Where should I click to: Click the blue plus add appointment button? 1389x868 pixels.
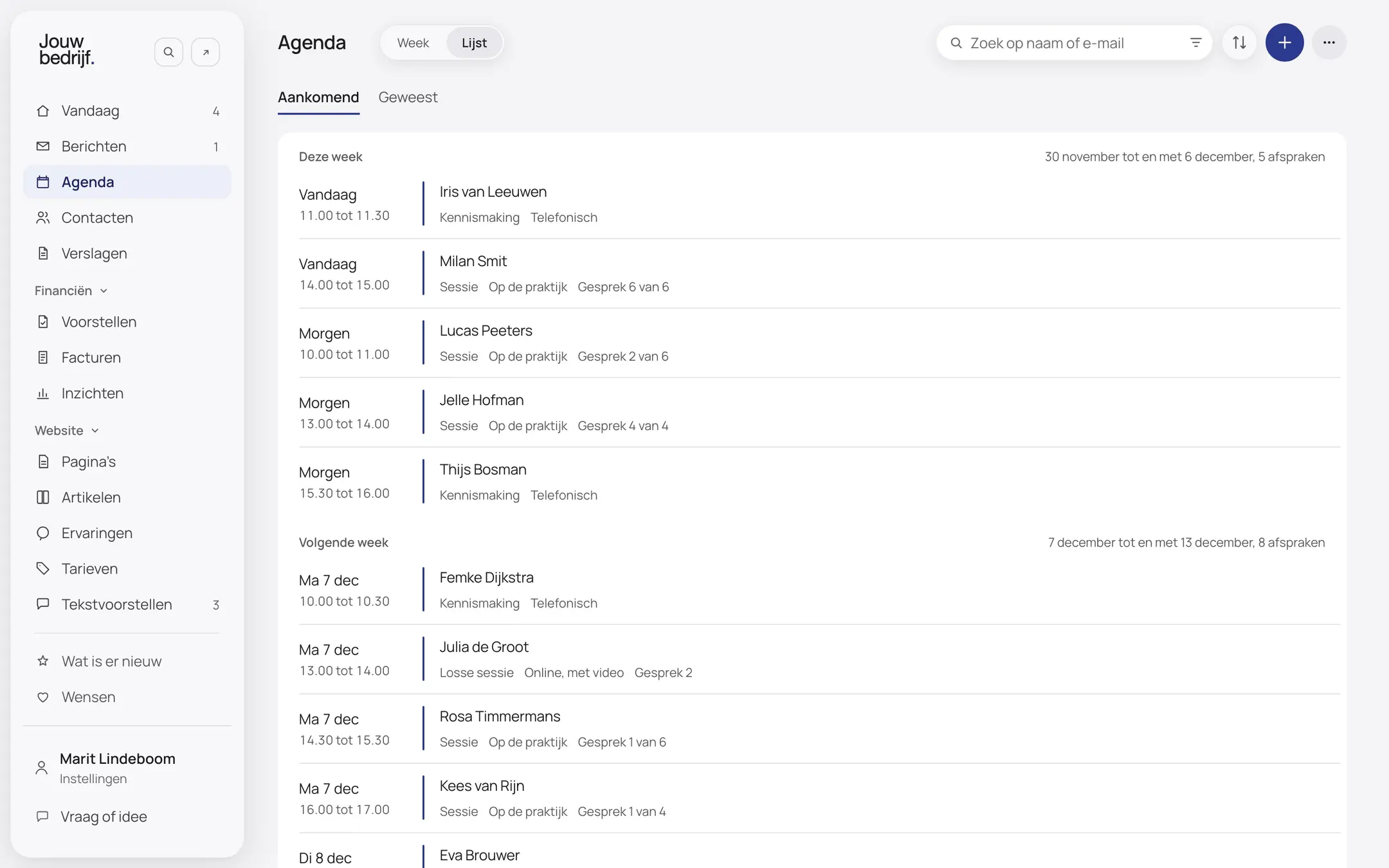coord(1284,42)
